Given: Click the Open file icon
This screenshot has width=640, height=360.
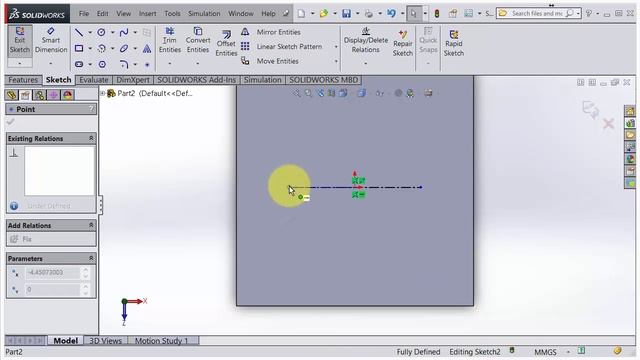Looking at the screenshot, I should (x=324, y=13).
